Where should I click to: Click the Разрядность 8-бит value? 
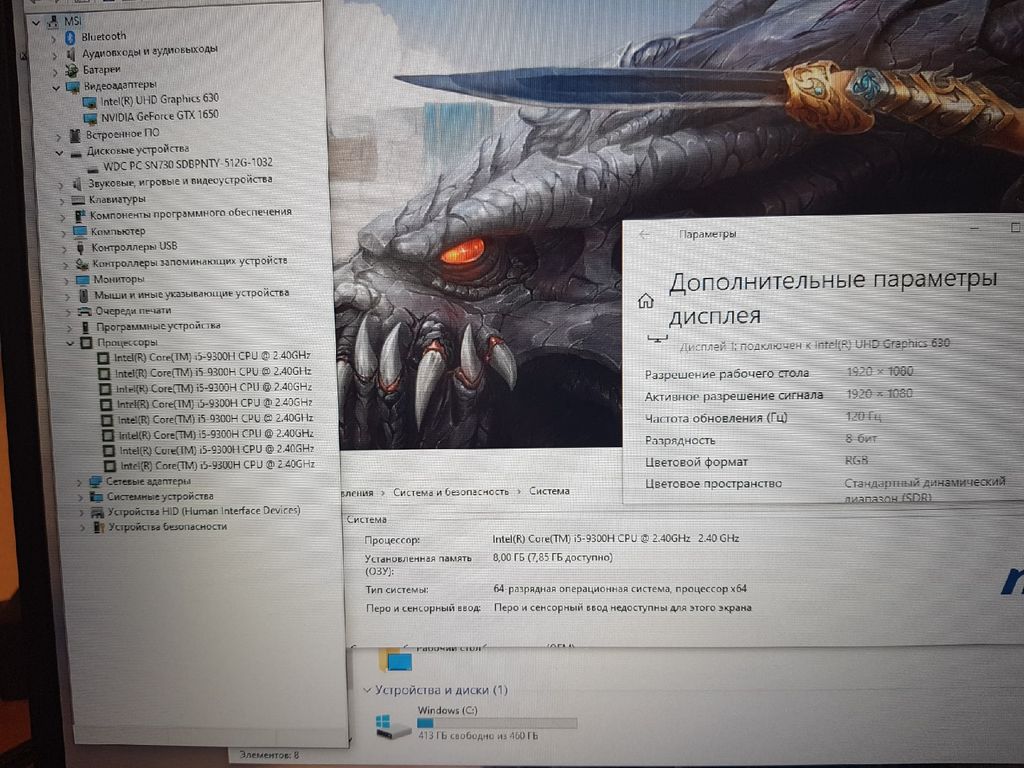tap(861, 438)
